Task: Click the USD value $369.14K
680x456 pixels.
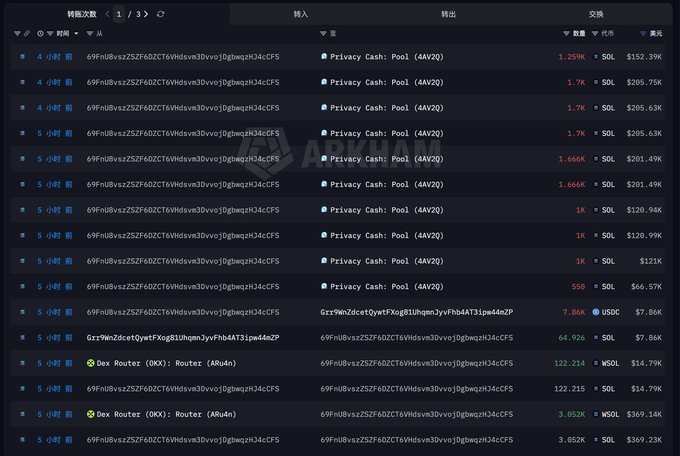Action: coord(644,414)
